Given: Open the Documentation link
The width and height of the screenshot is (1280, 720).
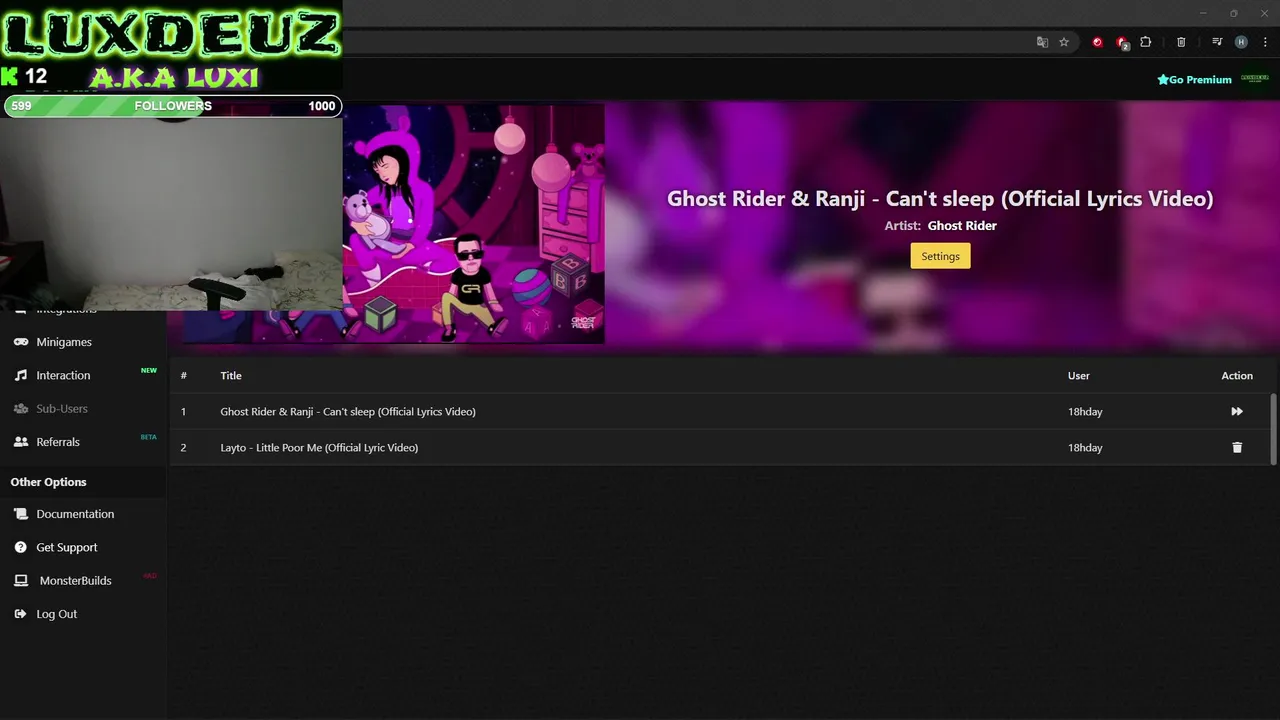Looking at the screenshot, I should 75,514.
